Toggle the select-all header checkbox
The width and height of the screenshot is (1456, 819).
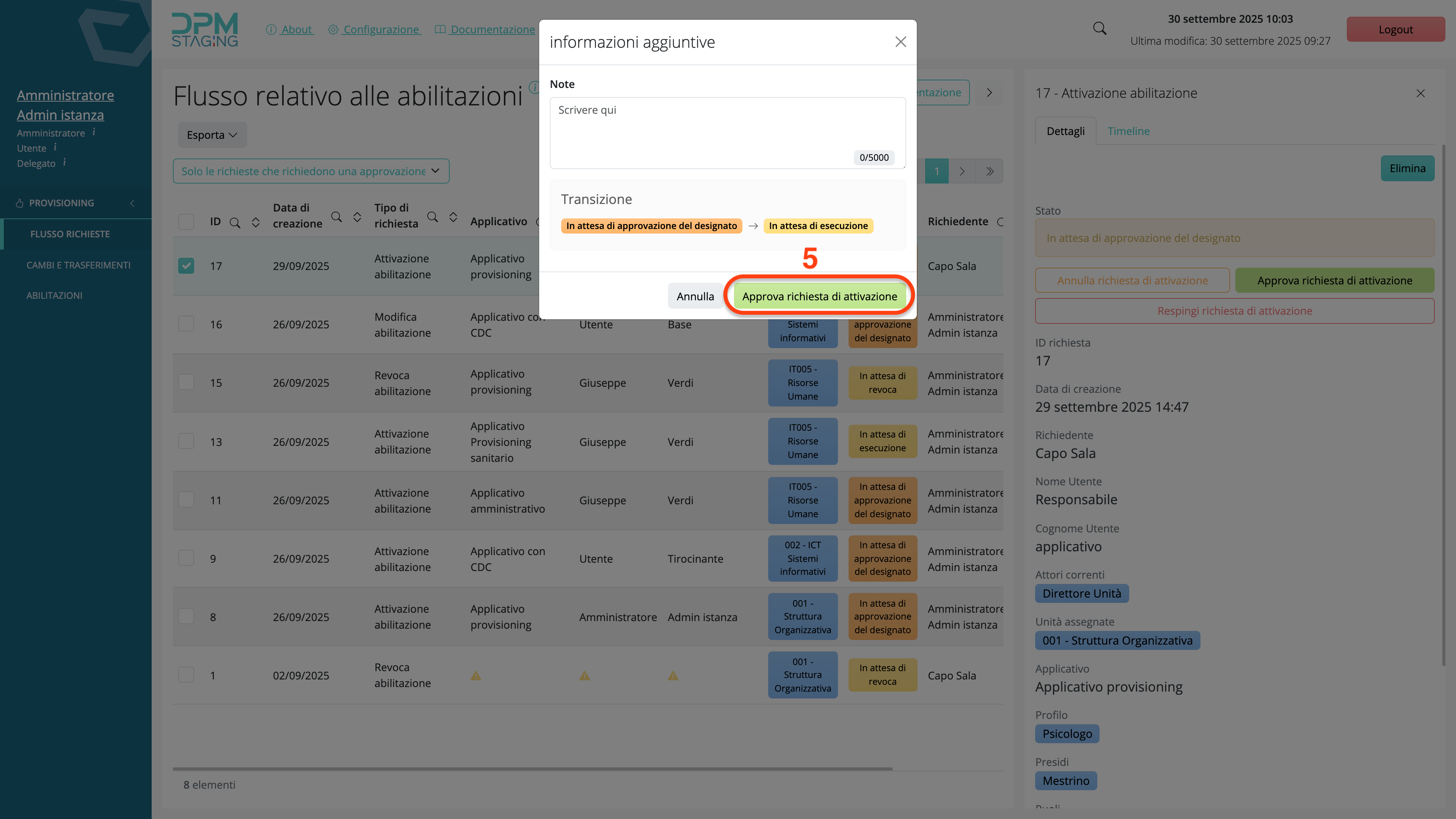(x=186, y=221)
